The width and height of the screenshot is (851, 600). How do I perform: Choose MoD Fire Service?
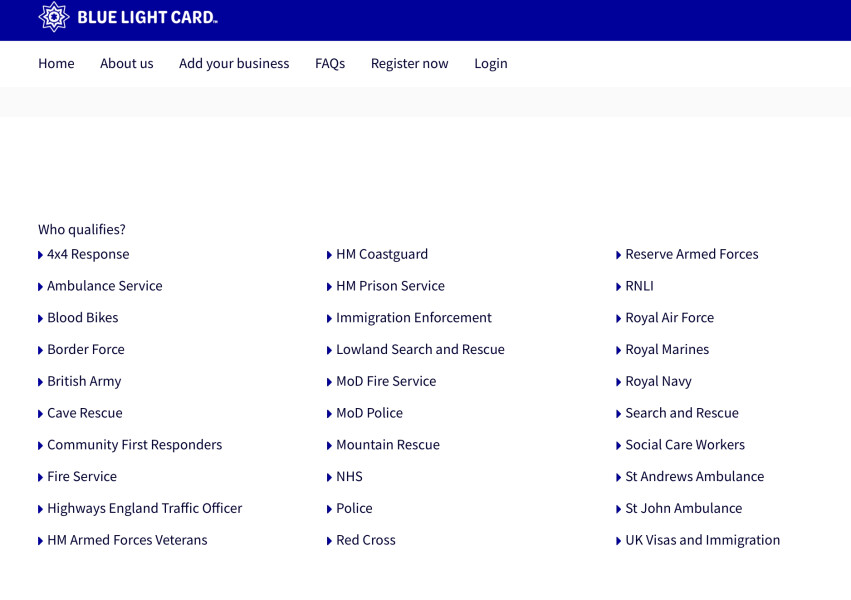[x=386, y=381]
